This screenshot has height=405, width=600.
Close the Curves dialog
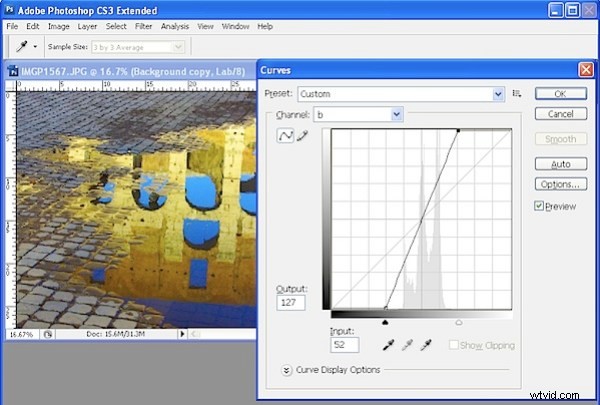coord(586,70)
